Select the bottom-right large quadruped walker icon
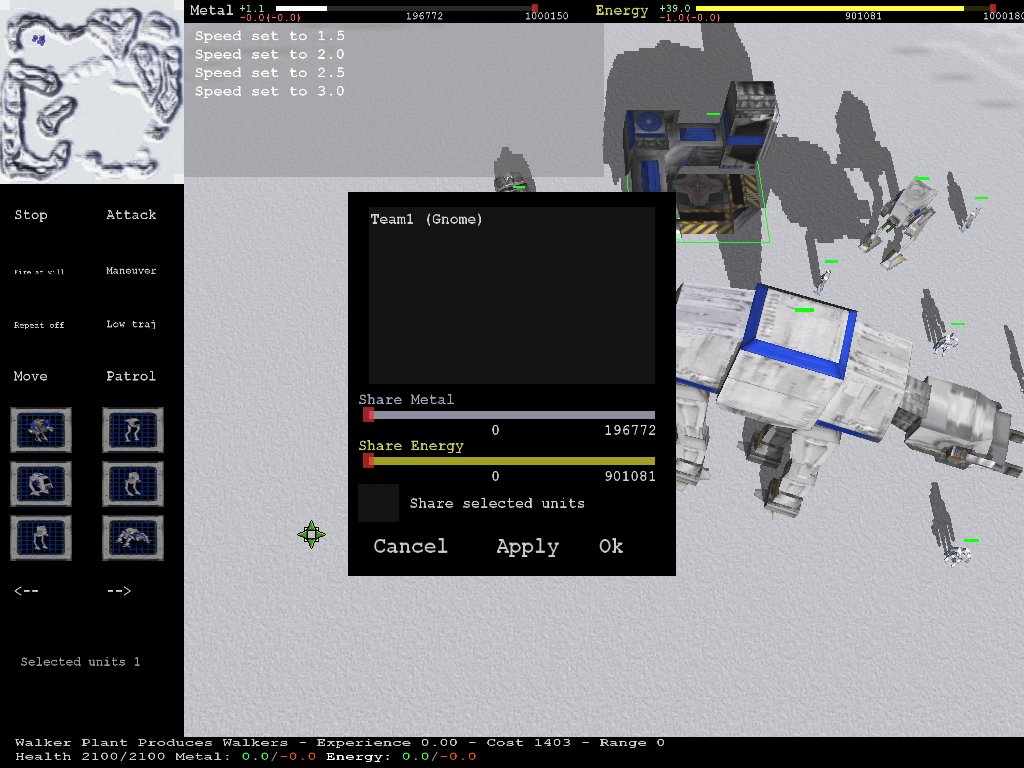 (x=133, y=538)
